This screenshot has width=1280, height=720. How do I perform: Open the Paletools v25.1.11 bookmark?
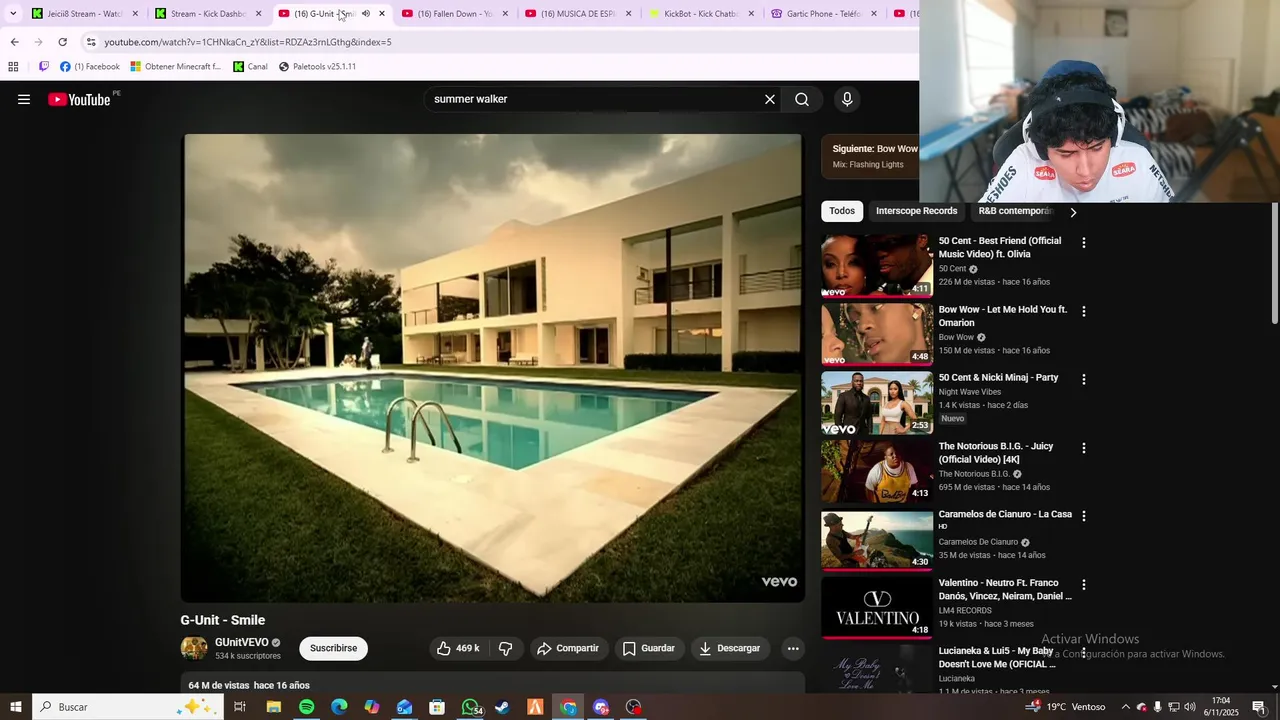tap(317, 67)
